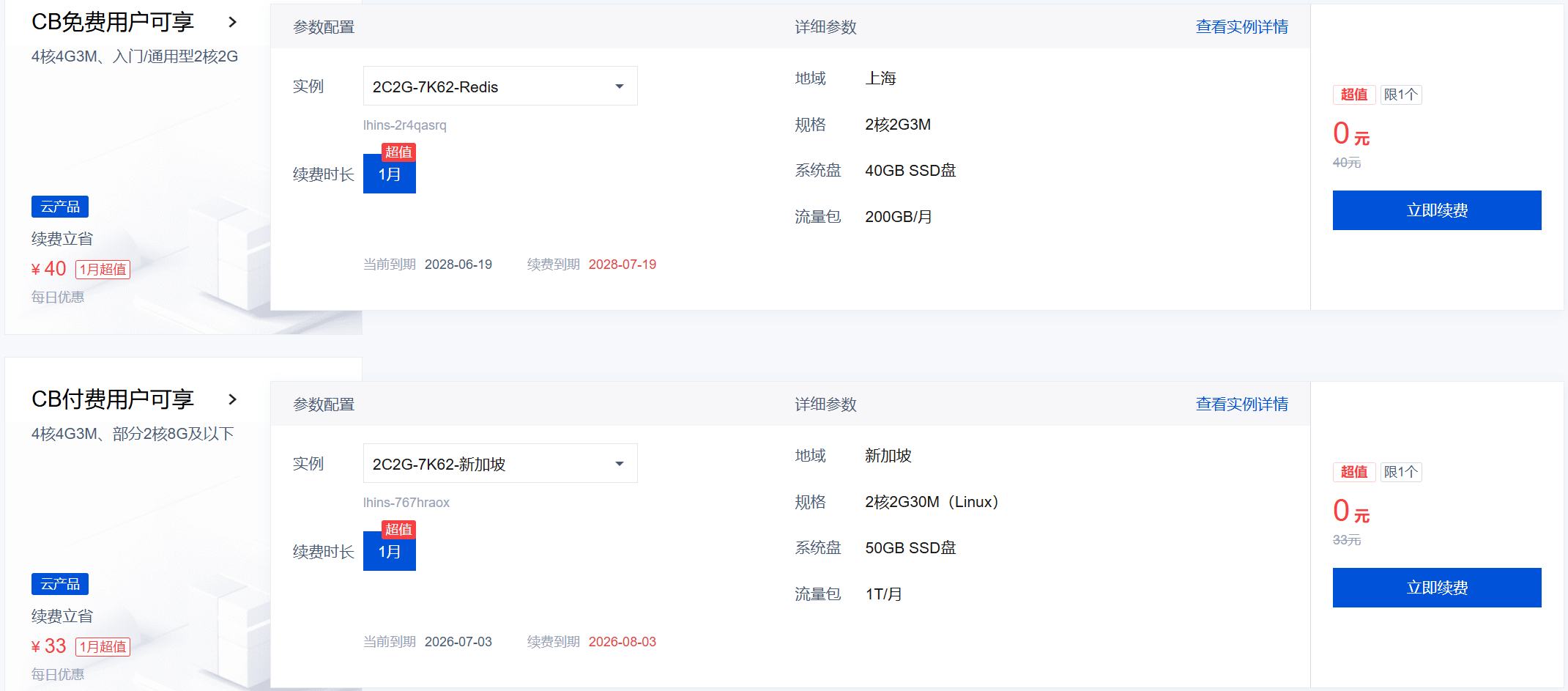1568x691 pixels.
Task: Click the 限1个 tag above the 33元 price
Action: pos(1401,472)
